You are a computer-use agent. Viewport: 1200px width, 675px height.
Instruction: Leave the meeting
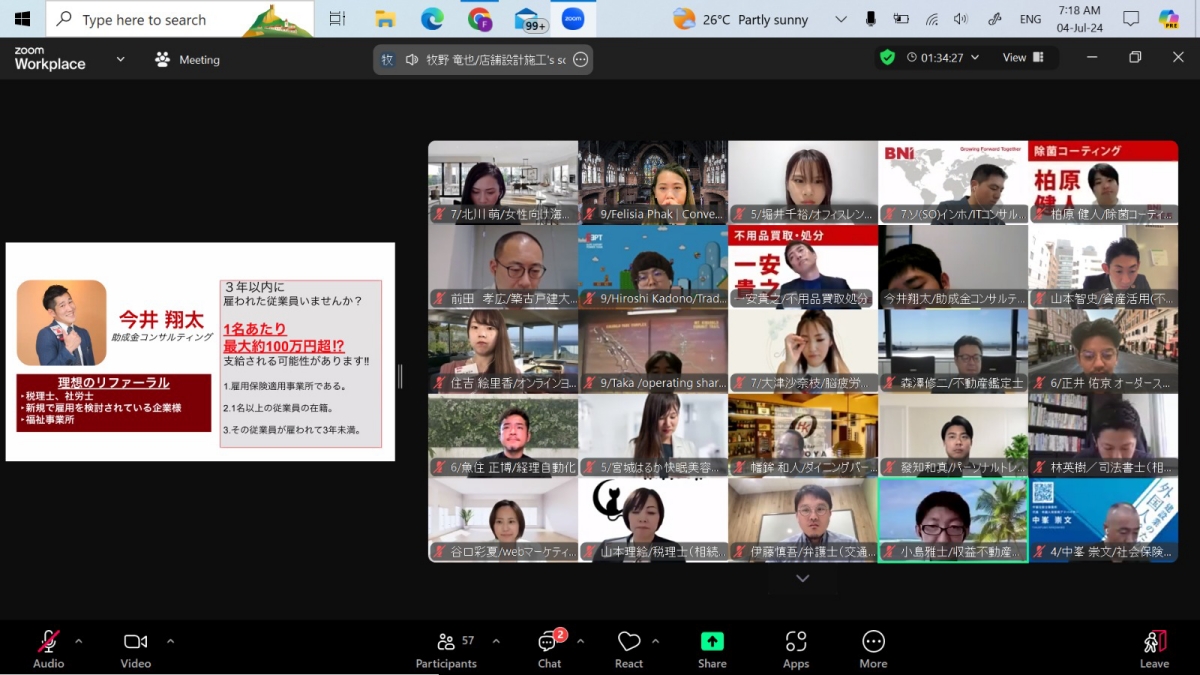pos(1154,648)
